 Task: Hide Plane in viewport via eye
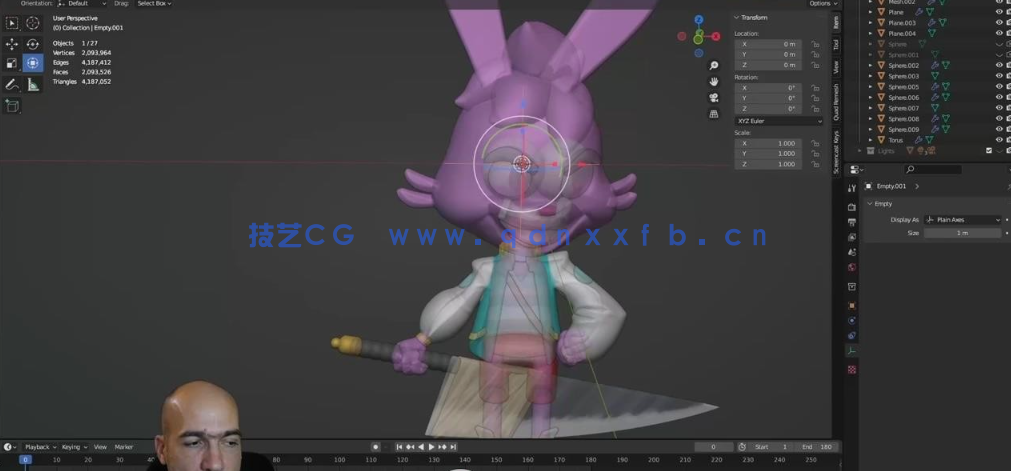[999, 12]
